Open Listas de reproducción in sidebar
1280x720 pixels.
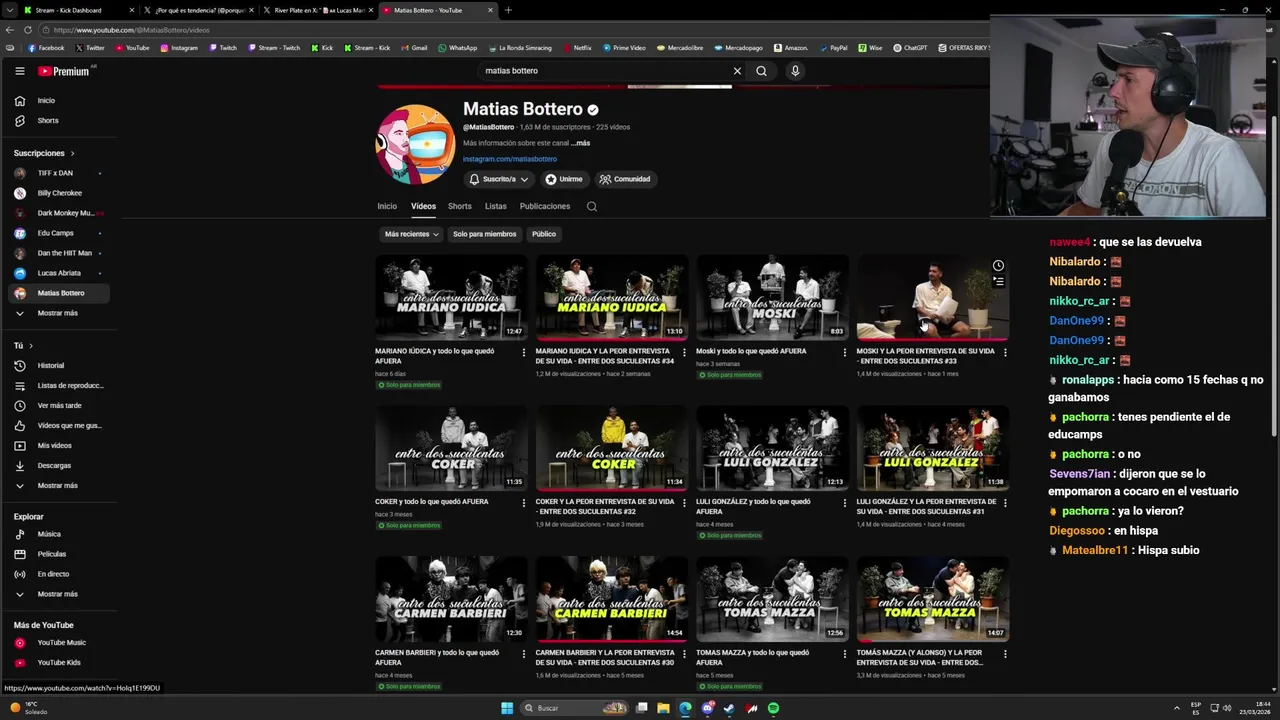pyautogui.click(x=59, y=385)
